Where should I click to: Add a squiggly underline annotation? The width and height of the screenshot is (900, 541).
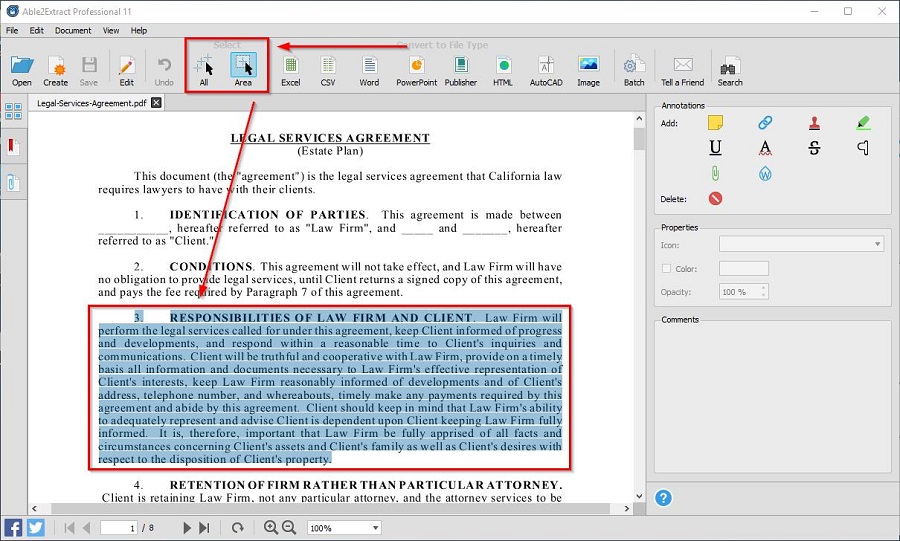[x=765, y=148]
